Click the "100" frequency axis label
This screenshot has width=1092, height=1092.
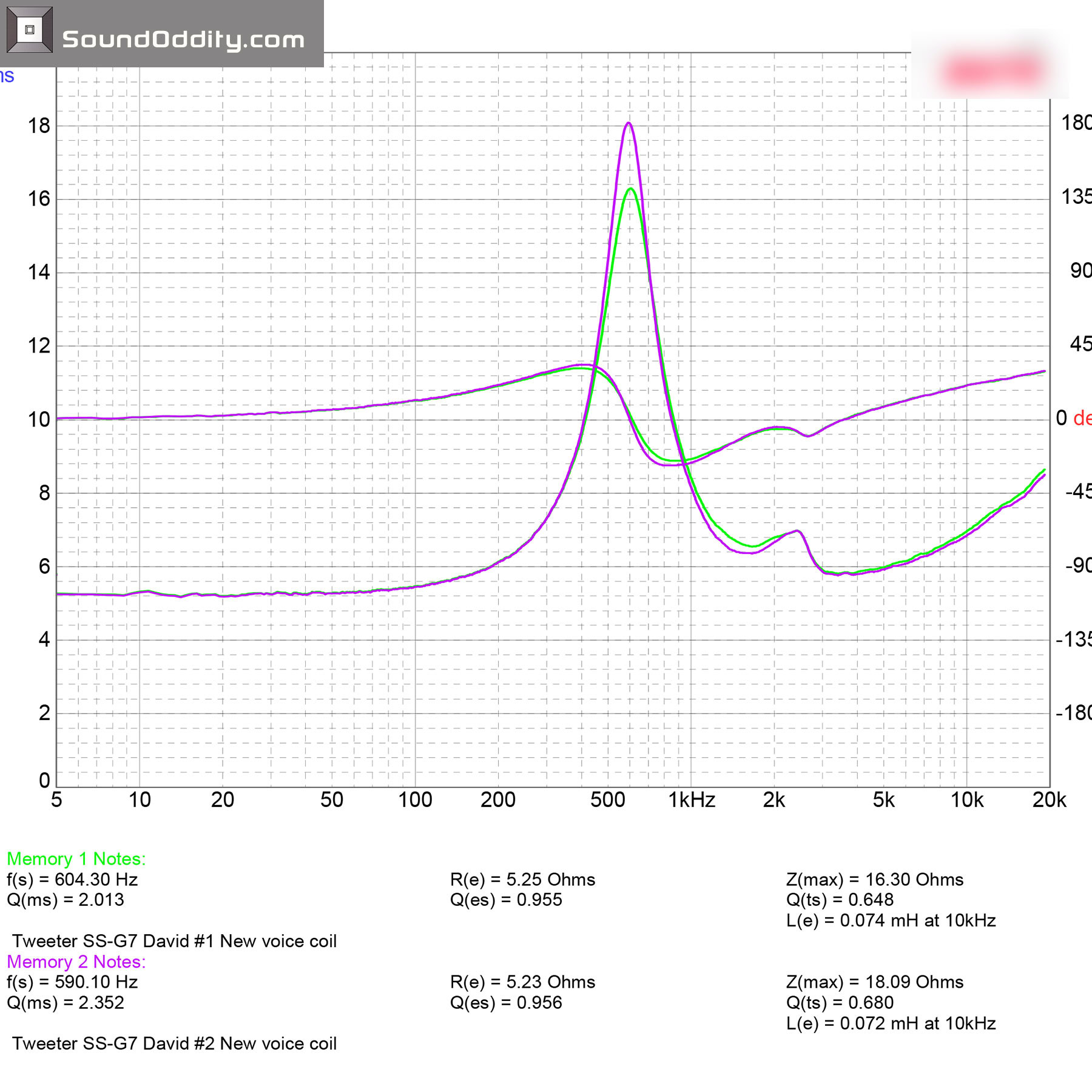click(415, 800)
